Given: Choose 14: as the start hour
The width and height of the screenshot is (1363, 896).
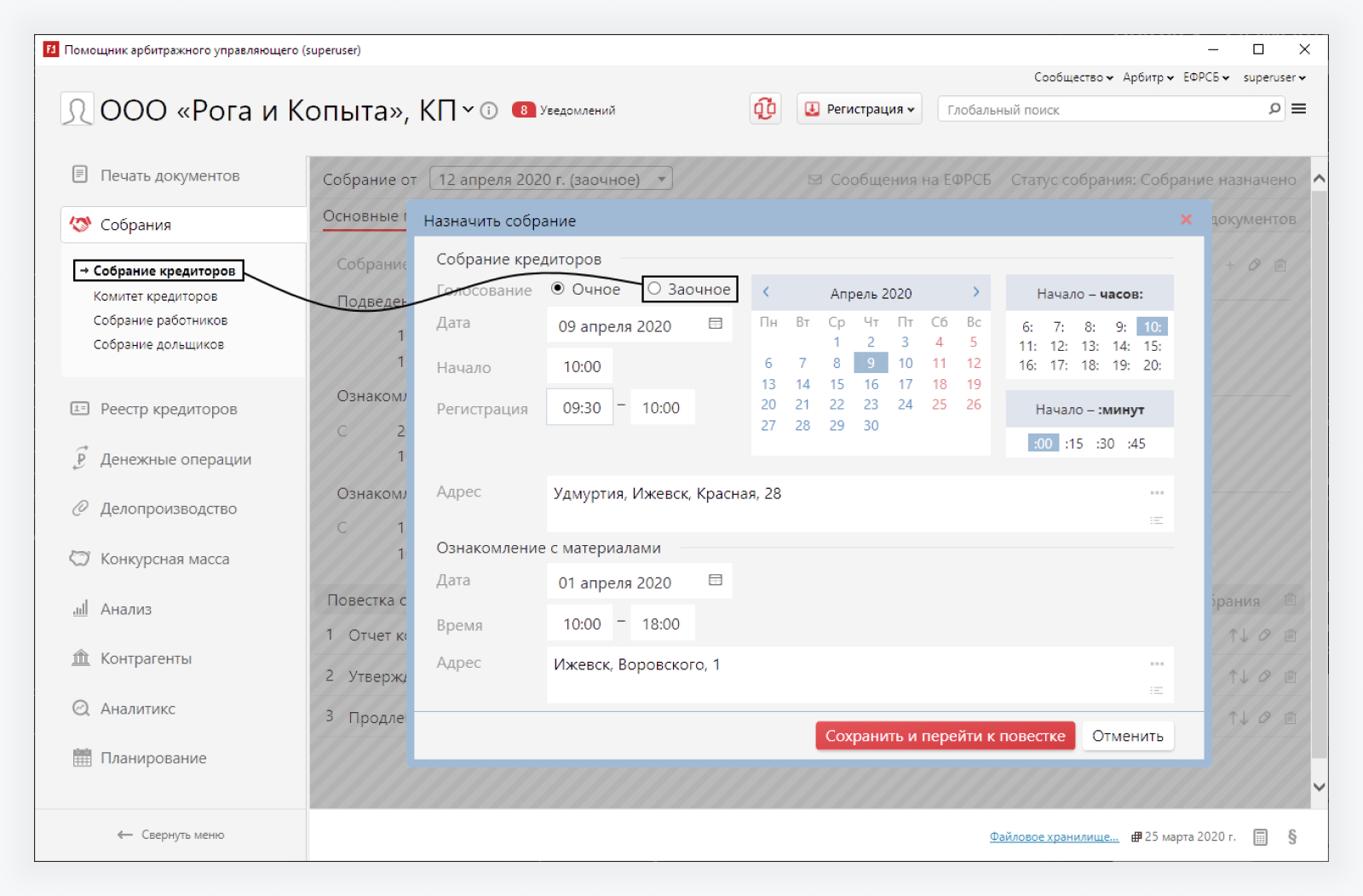Looking at the screenshot, I should pos(1121,346).
